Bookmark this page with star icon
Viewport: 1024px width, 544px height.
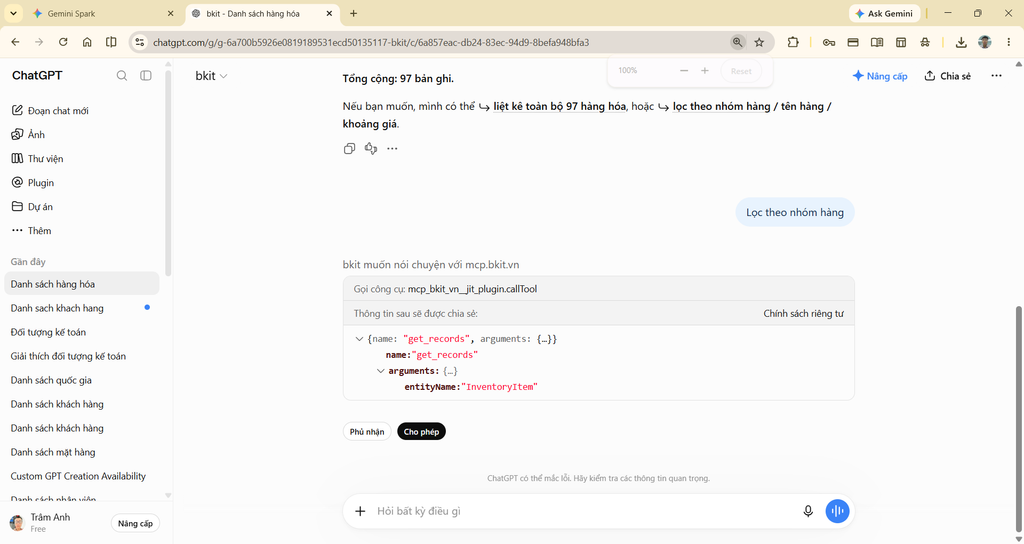click(759, 42)
